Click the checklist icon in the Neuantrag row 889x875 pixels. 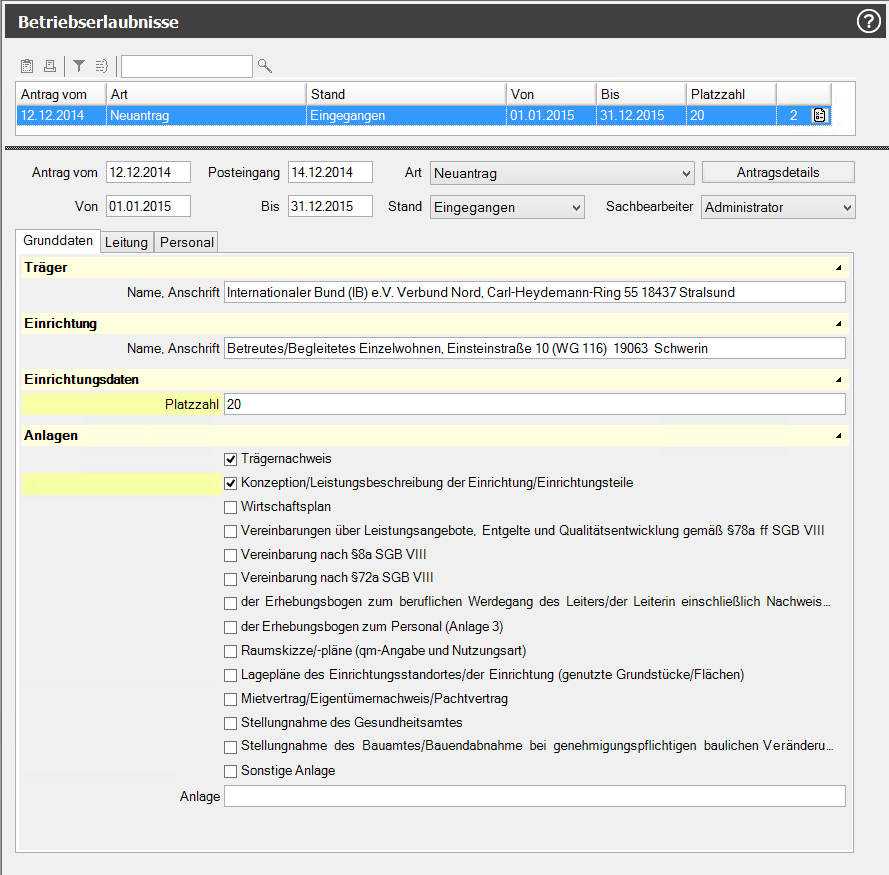pos(820,115)
